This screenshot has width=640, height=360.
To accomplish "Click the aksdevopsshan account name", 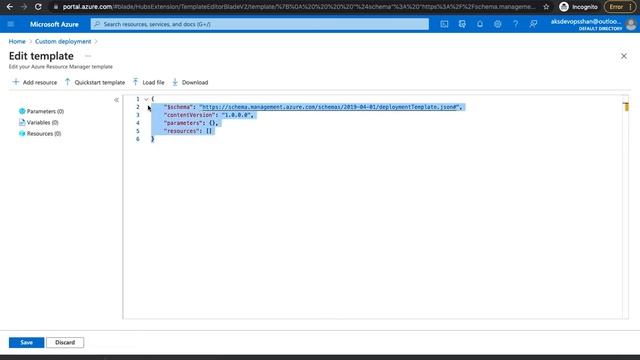I will point(586,21).
